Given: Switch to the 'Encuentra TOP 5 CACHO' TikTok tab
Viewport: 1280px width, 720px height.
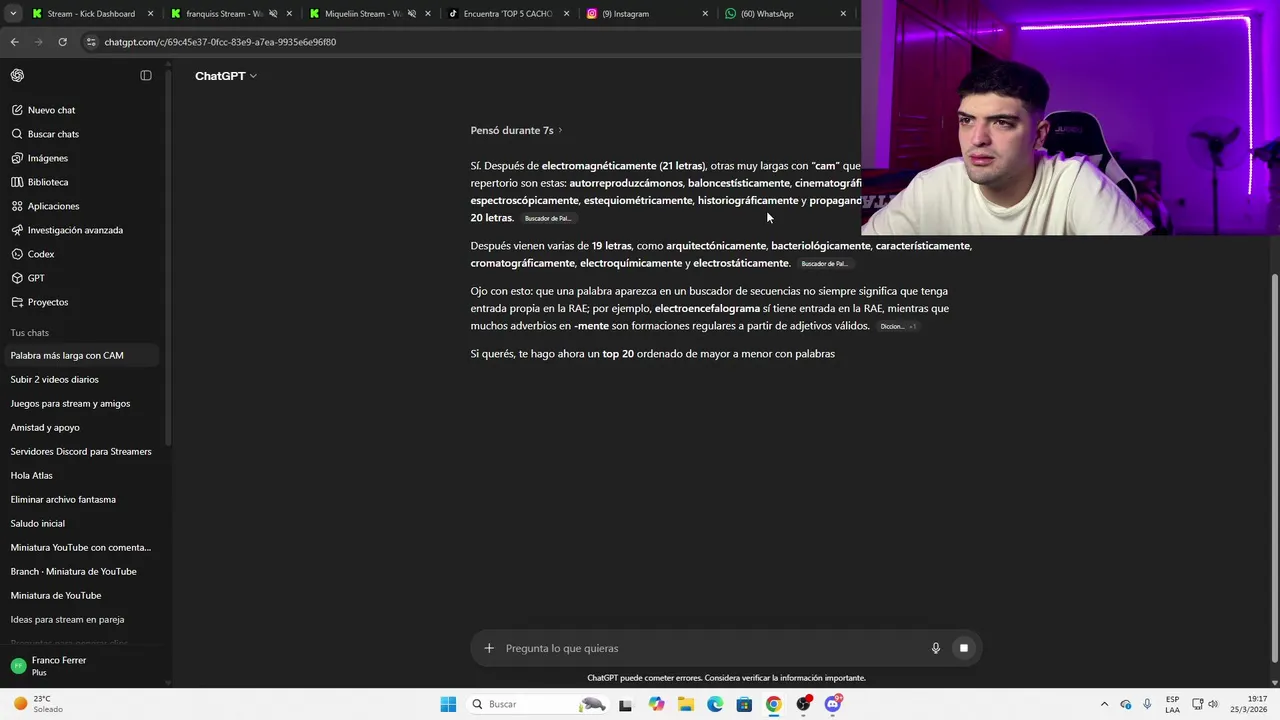Looking at the screenshot, I should point(508,14).
